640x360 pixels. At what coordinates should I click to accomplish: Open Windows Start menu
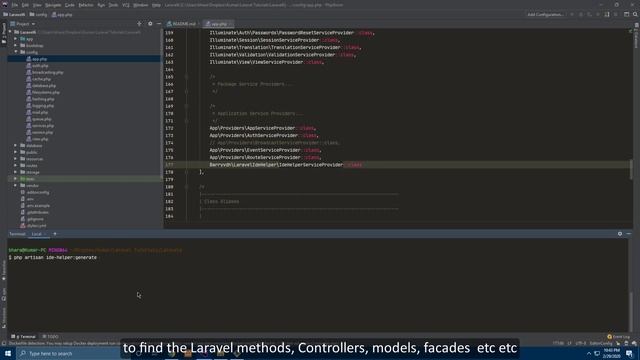tap(8, 353)
